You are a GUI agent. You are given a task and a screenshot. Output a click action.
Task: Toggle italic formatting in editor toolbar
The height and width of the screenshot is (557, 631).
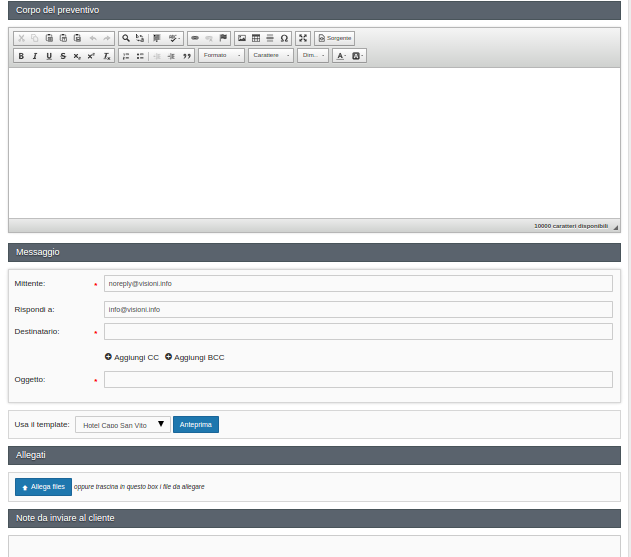point(35,56)
